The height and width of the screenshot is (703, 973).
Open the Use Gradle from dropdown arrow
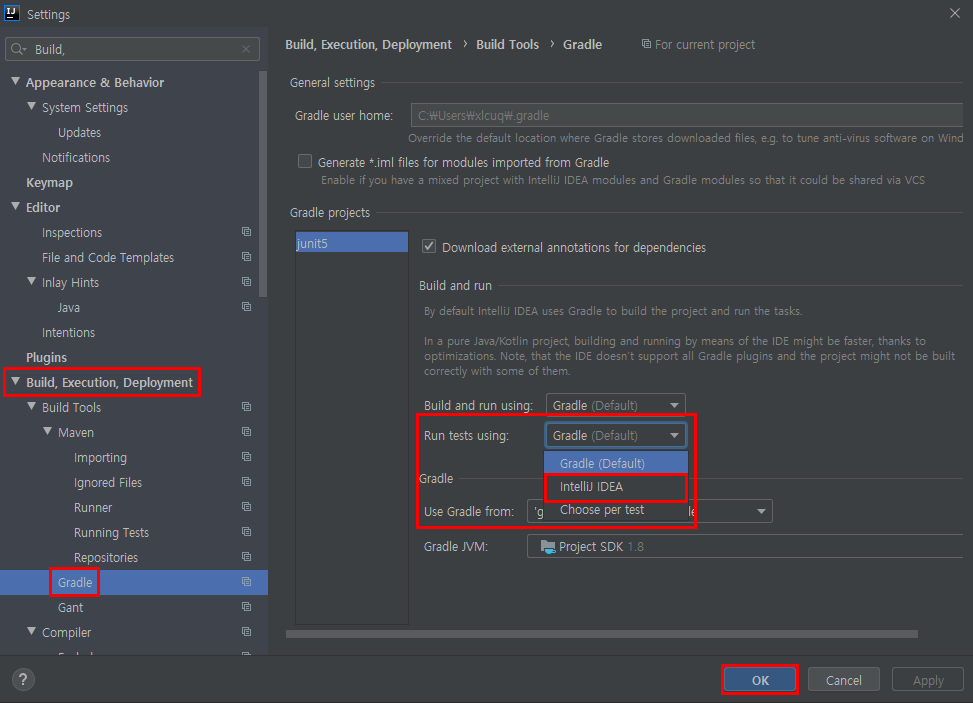(761, 511)
